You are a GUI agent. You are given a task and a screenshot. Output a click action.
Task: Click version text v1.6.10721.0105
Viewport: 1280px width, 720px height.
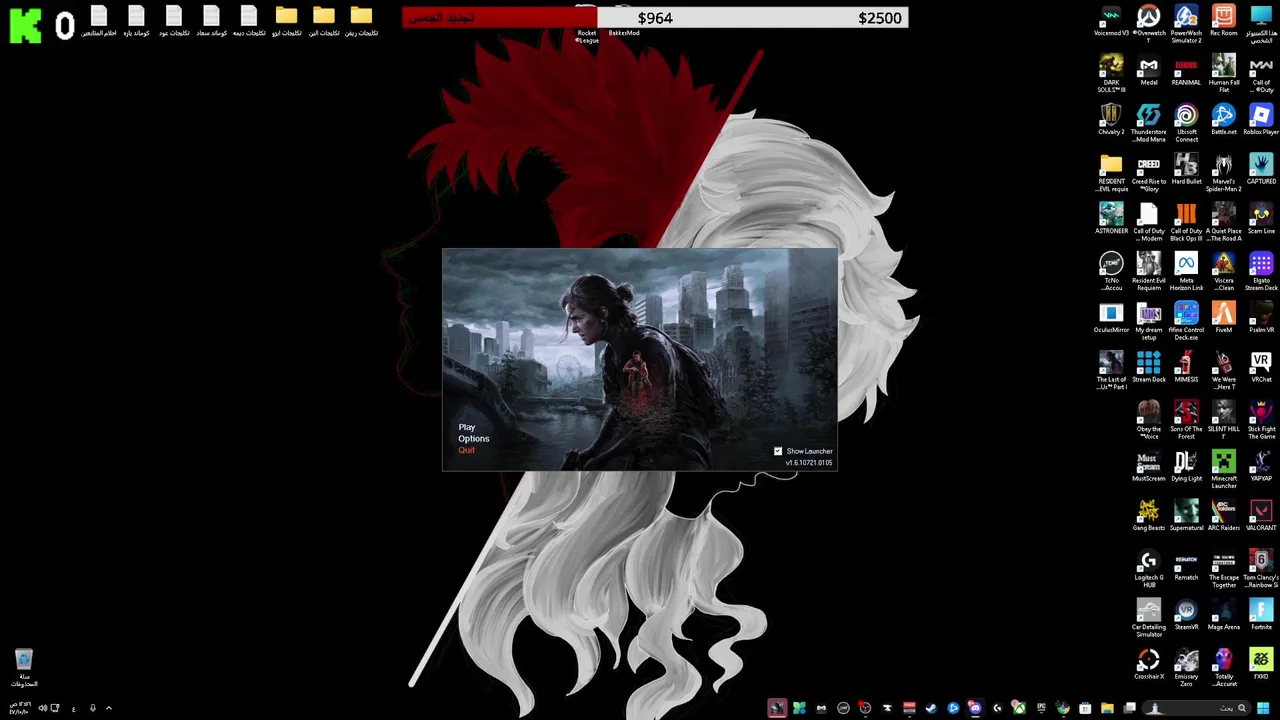coord(809,463)
